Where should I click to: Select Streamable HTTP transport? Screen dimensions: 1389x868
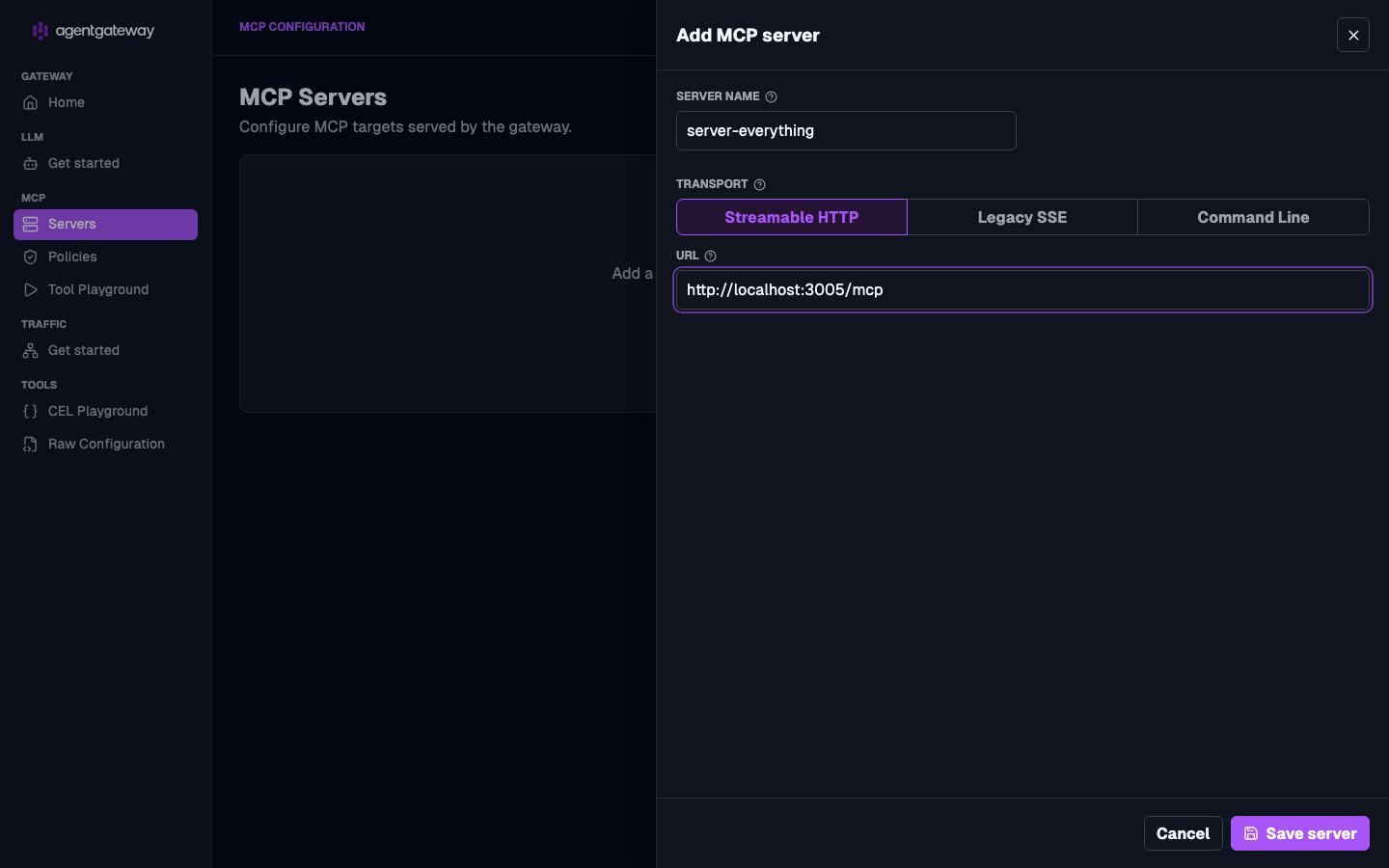(x=792, y=217)
